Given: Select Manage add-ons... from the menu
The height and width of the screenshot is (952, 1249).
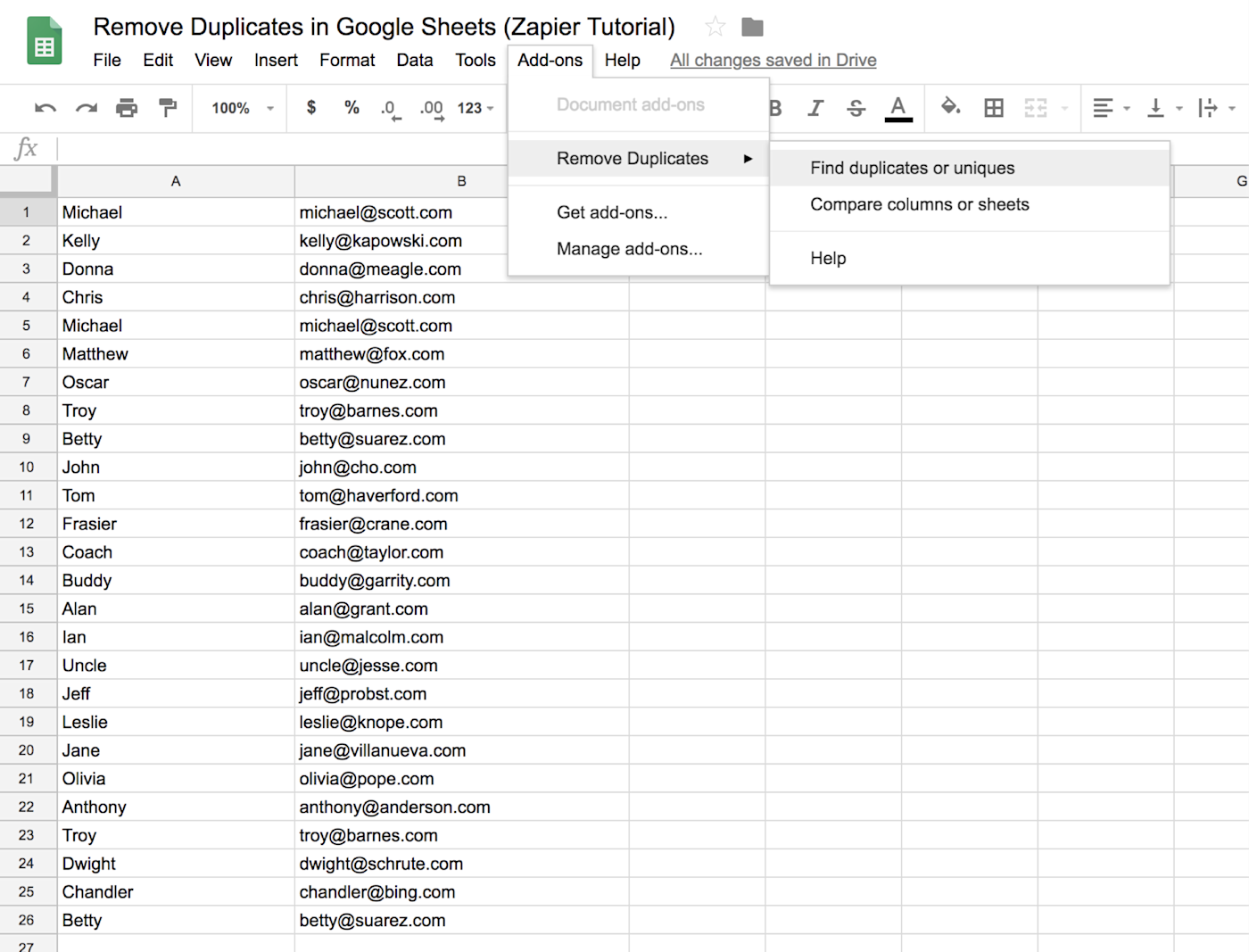Looking at the screenshot, I should coord(638,249).
